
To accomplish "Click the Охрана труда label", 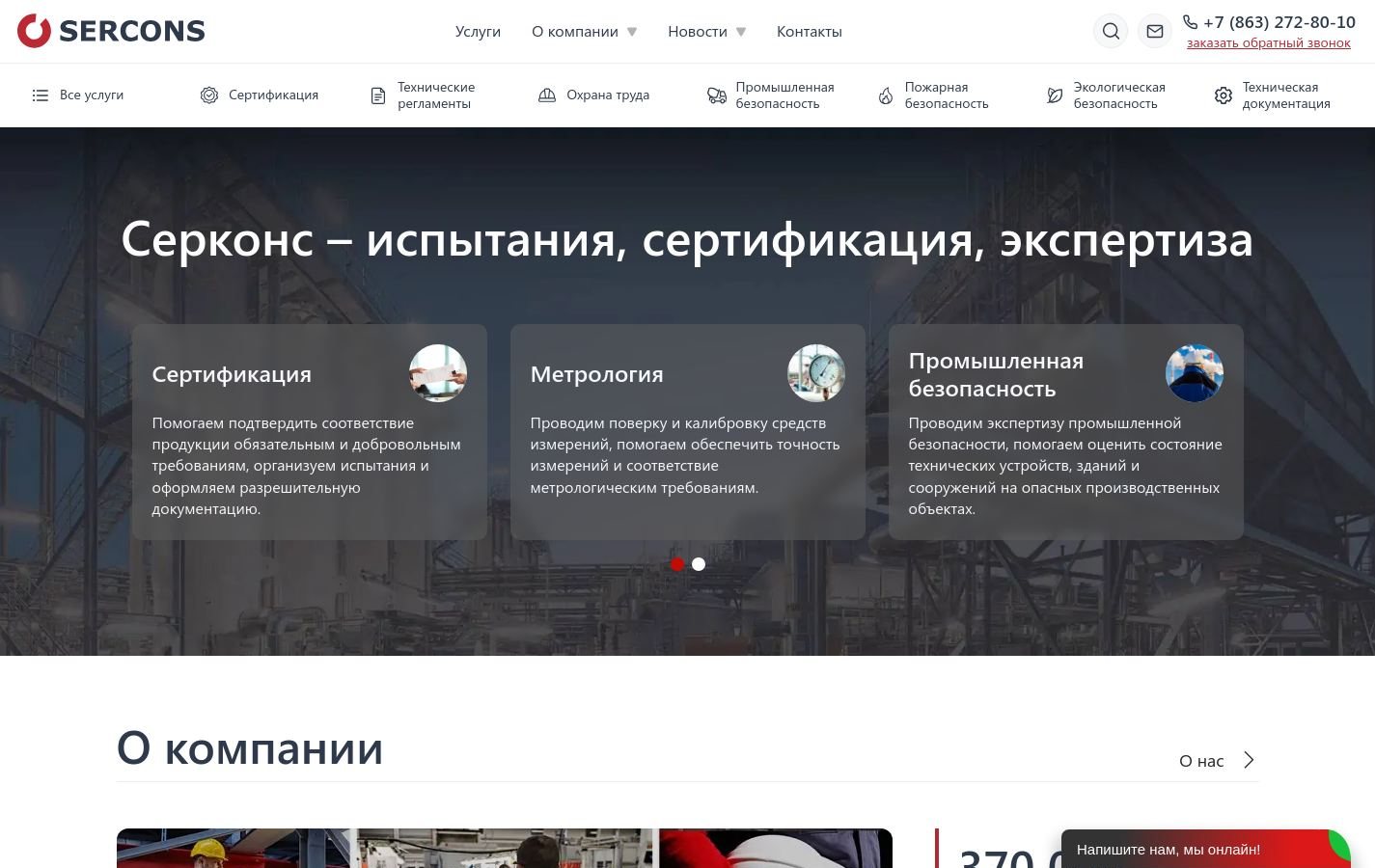I will click(608, 95).
